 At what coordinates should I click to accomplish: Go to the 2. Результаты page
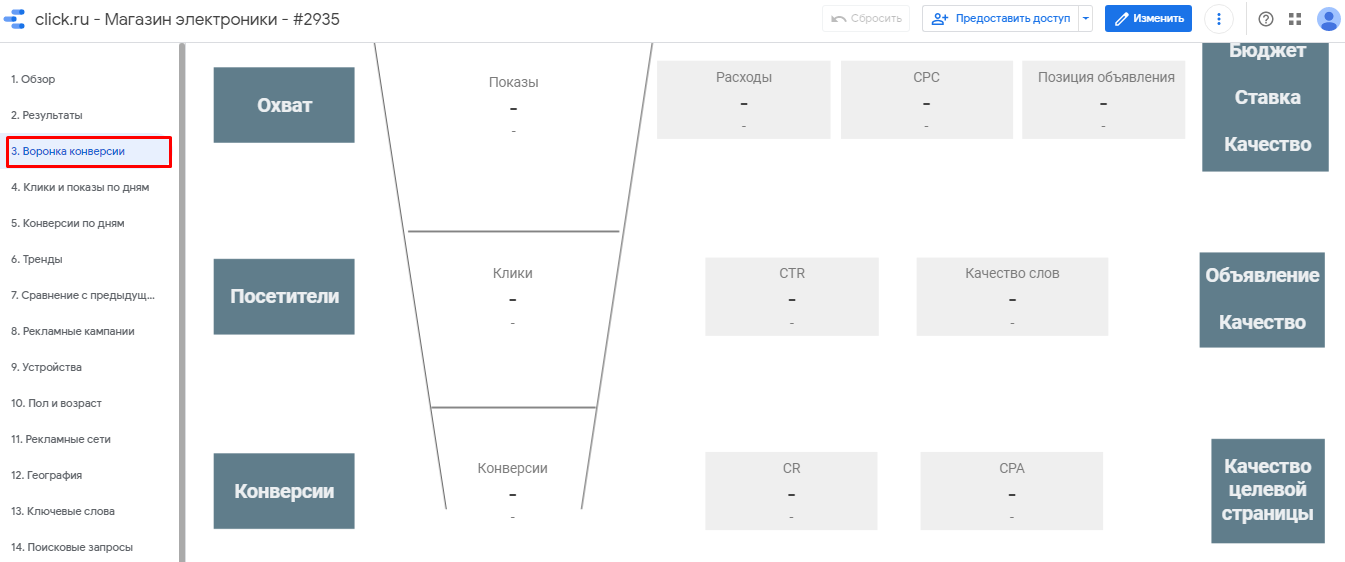(x=47, y=115)
